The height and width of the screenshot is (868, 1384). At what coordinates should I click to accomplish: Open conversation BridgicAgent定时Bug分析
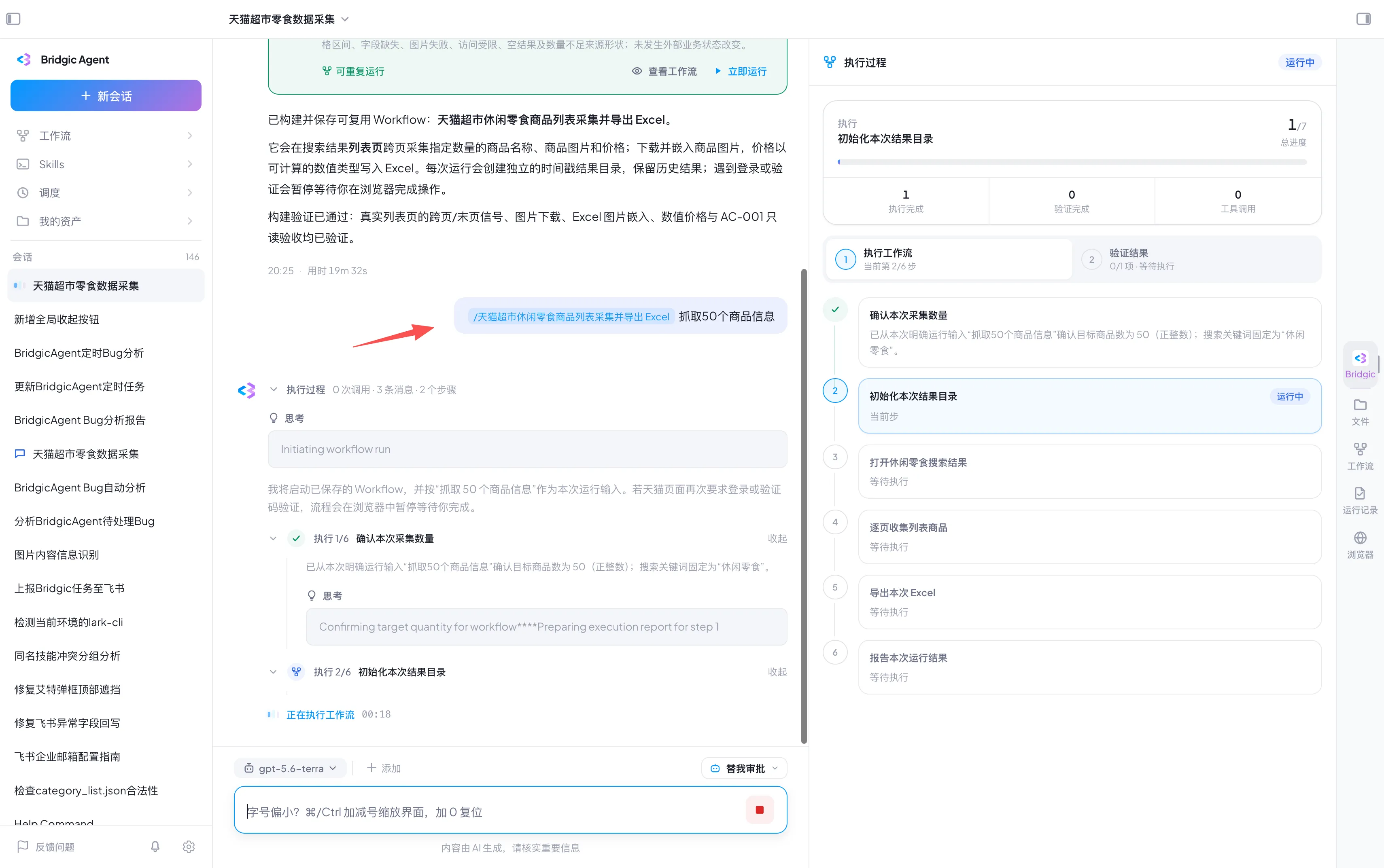click(106, 352)
